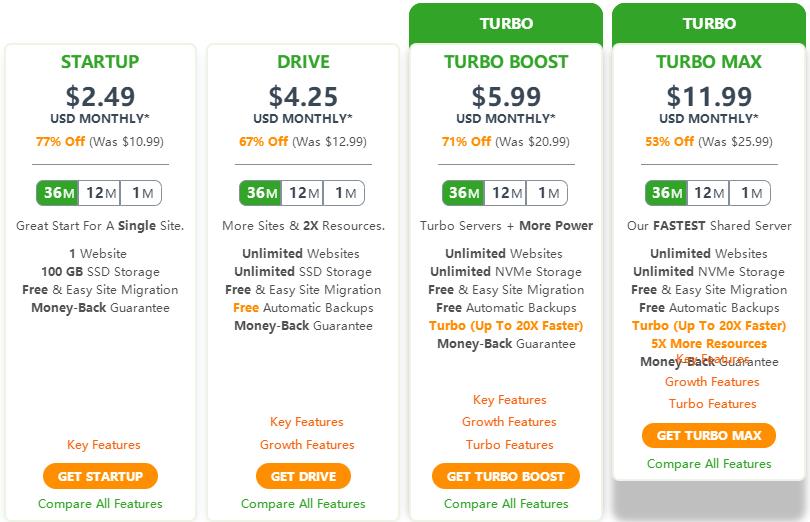Choose 12M term for Turbo Max plan
The image size is (810, 522).
point(709,193)
